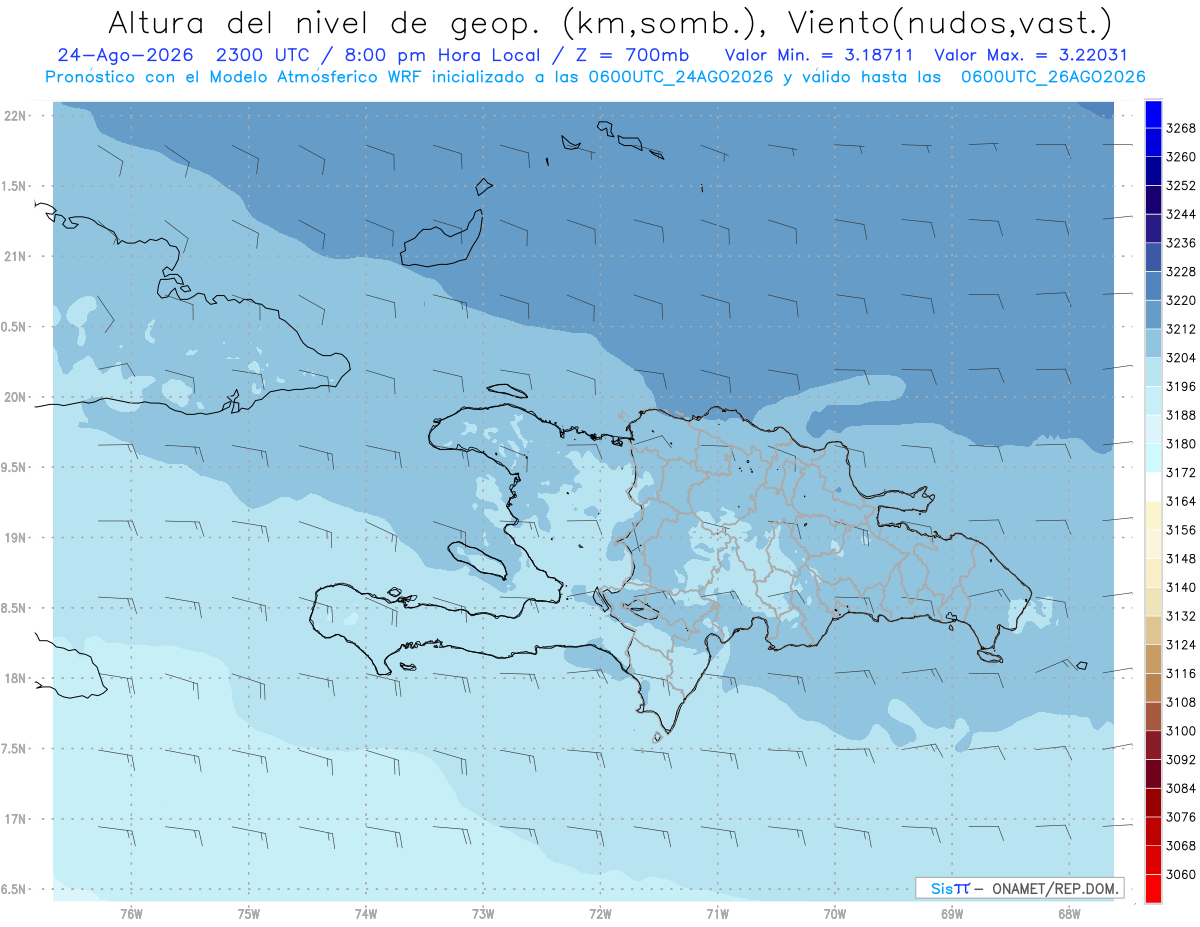
Task: Click the valid-until time '0600UTC_26AGO2026'
Action: pos(1053,77)
